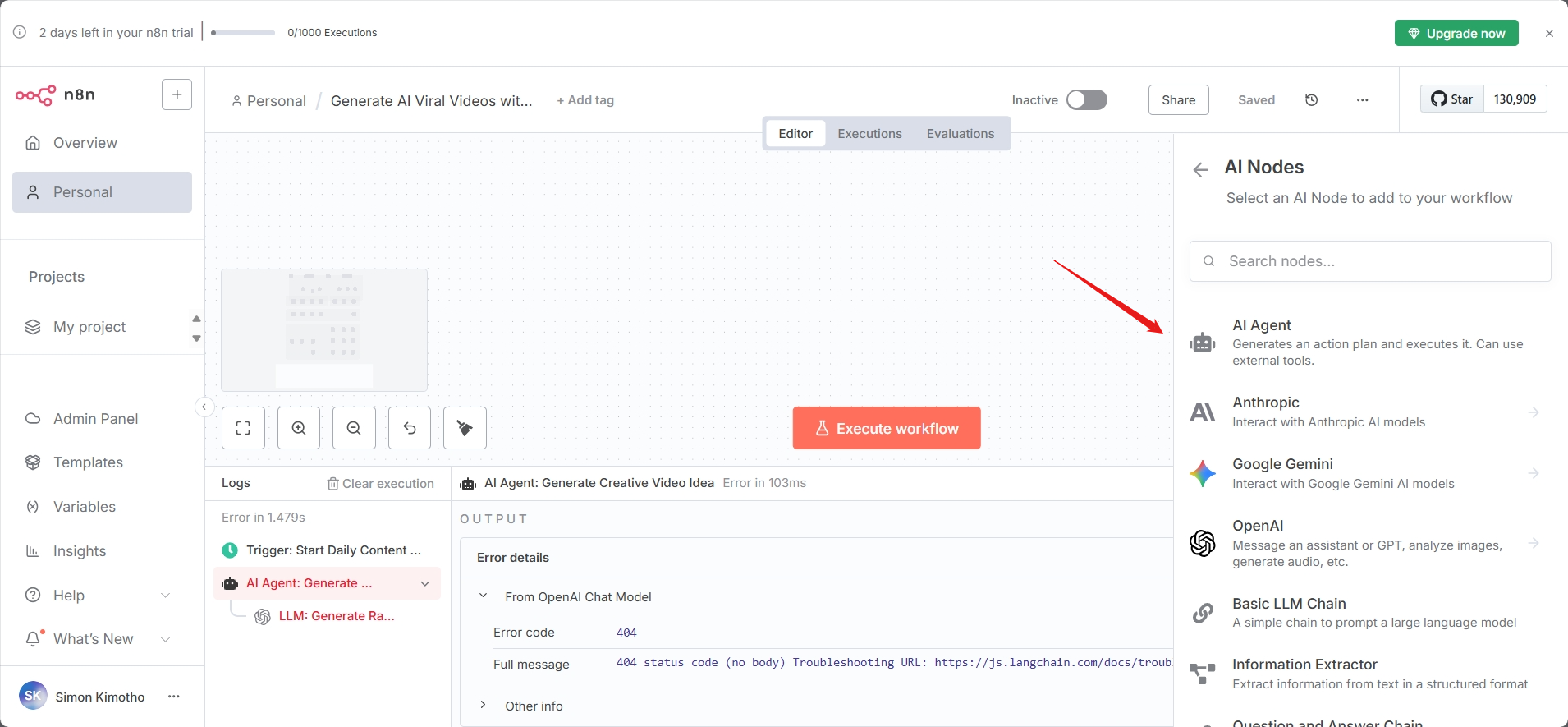Add the Basic LLM Chain node
The height and width of the screenshot is (727, 1568).
(1370, 613)
